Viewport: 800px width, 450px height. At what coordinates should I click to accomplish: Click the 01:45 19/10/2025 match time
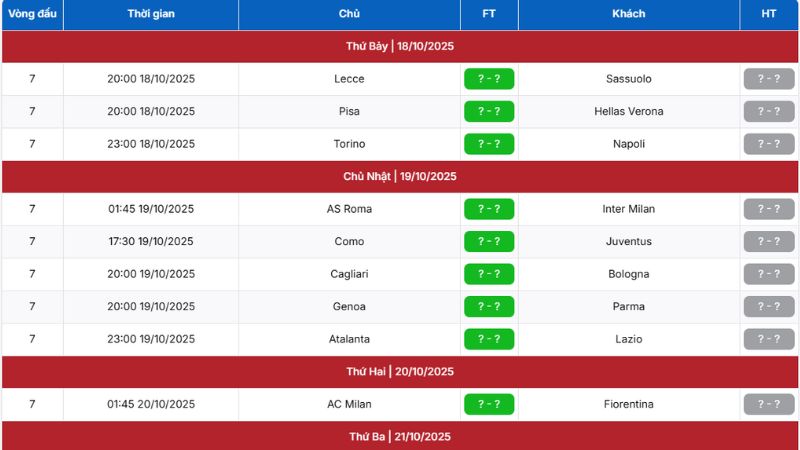[x=151, y=209]
